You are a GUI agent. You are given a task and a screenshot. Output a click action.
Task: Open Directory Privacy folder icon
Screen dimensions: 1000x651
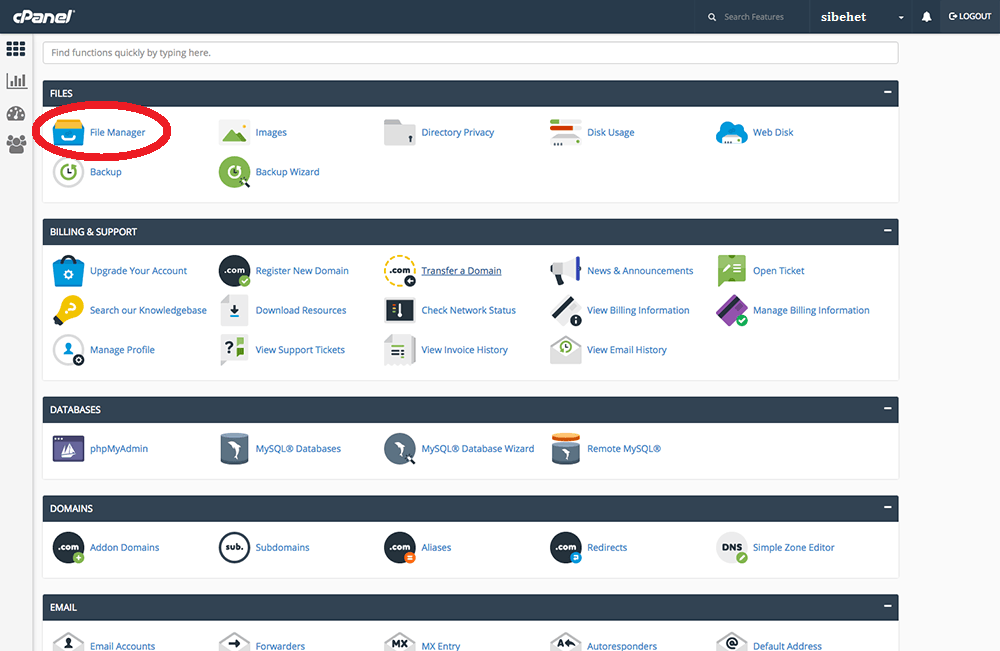400,132
